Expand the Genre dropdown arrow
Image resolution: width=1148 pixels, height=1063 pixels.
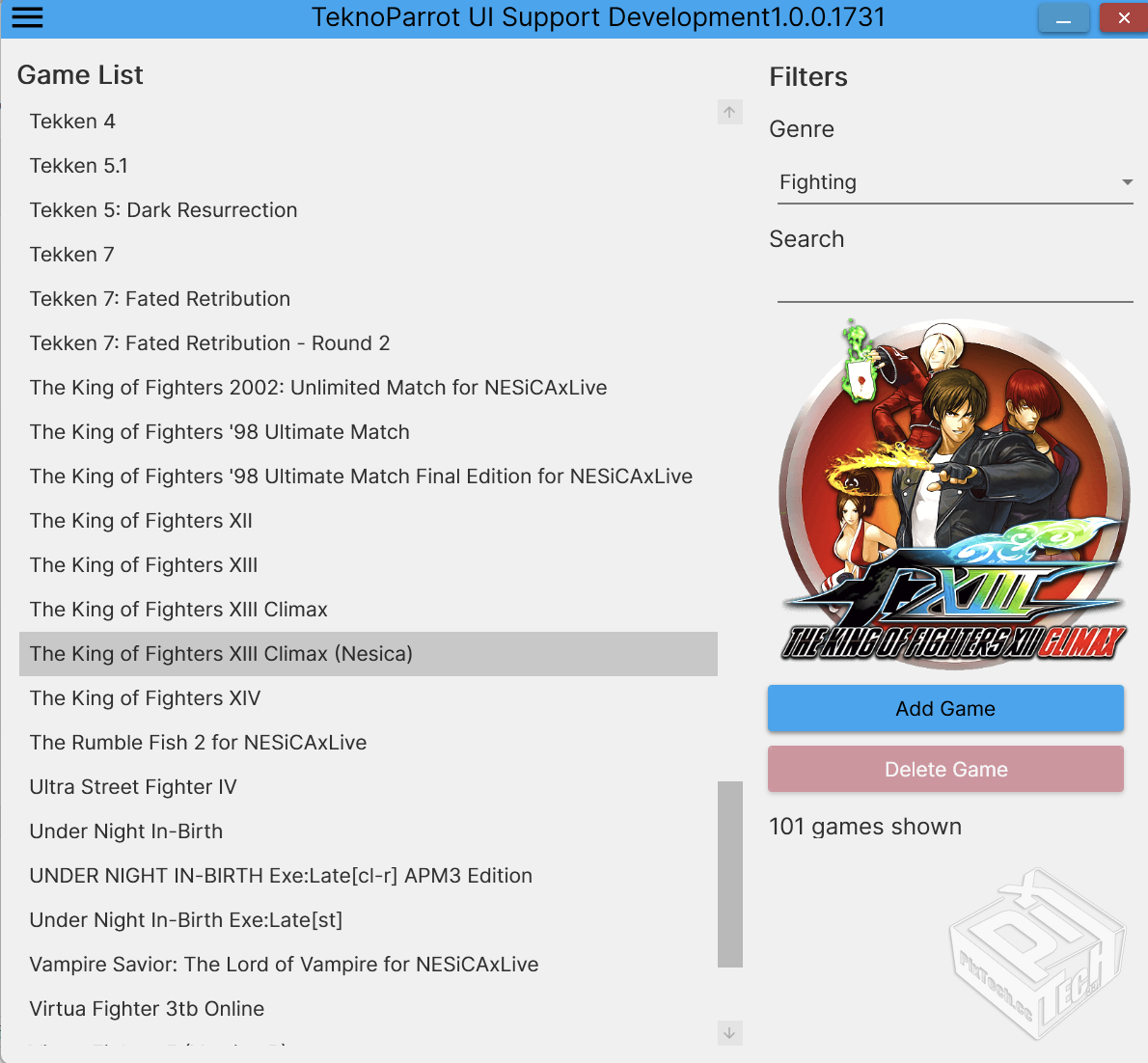1127,182
